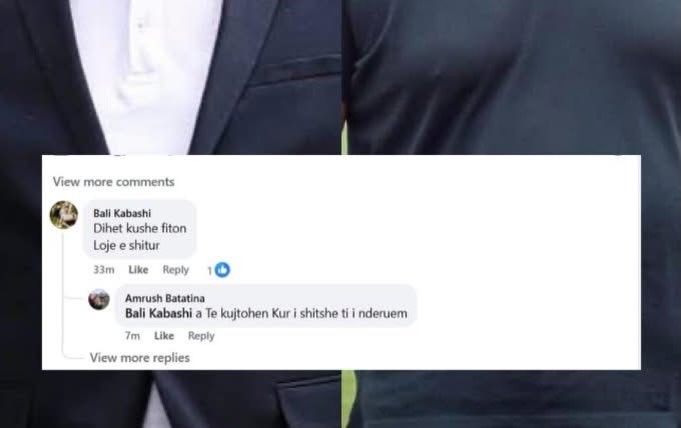Like Amrush Batatina's reply
The width and height of the screenshot is (681, 428).
[164, 336]
